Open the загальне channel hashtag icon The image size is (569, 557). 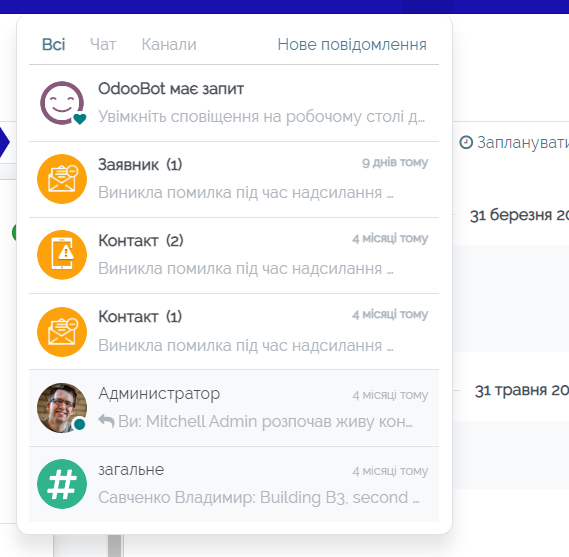[62, 484]
